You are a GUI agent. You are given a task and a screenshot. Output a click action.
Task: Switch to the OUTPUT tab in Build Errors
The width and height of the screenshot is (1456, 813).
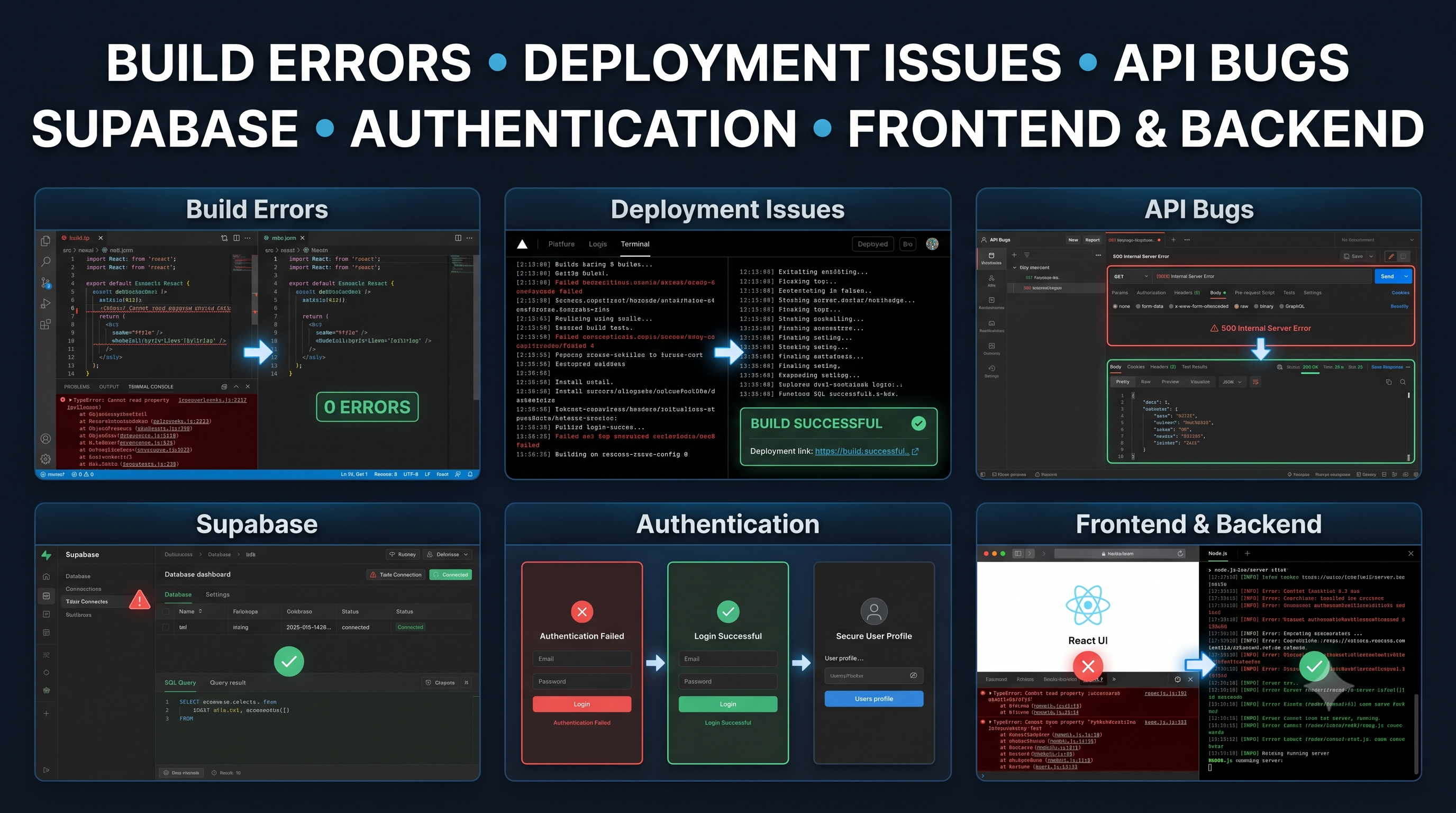coord(109,387)
